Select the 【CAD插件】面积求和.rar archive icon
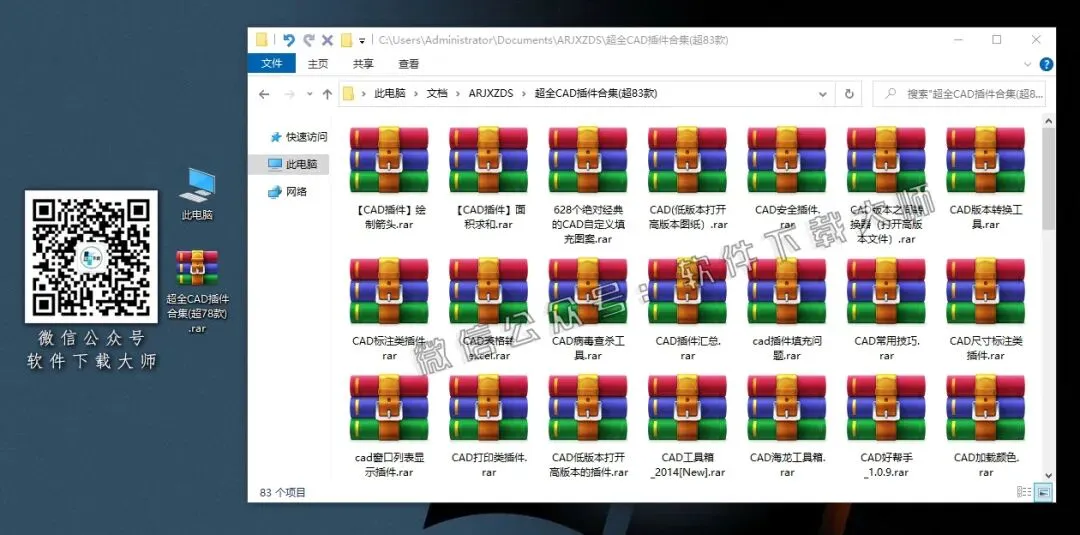1080x535 pixels. [488, 160]
